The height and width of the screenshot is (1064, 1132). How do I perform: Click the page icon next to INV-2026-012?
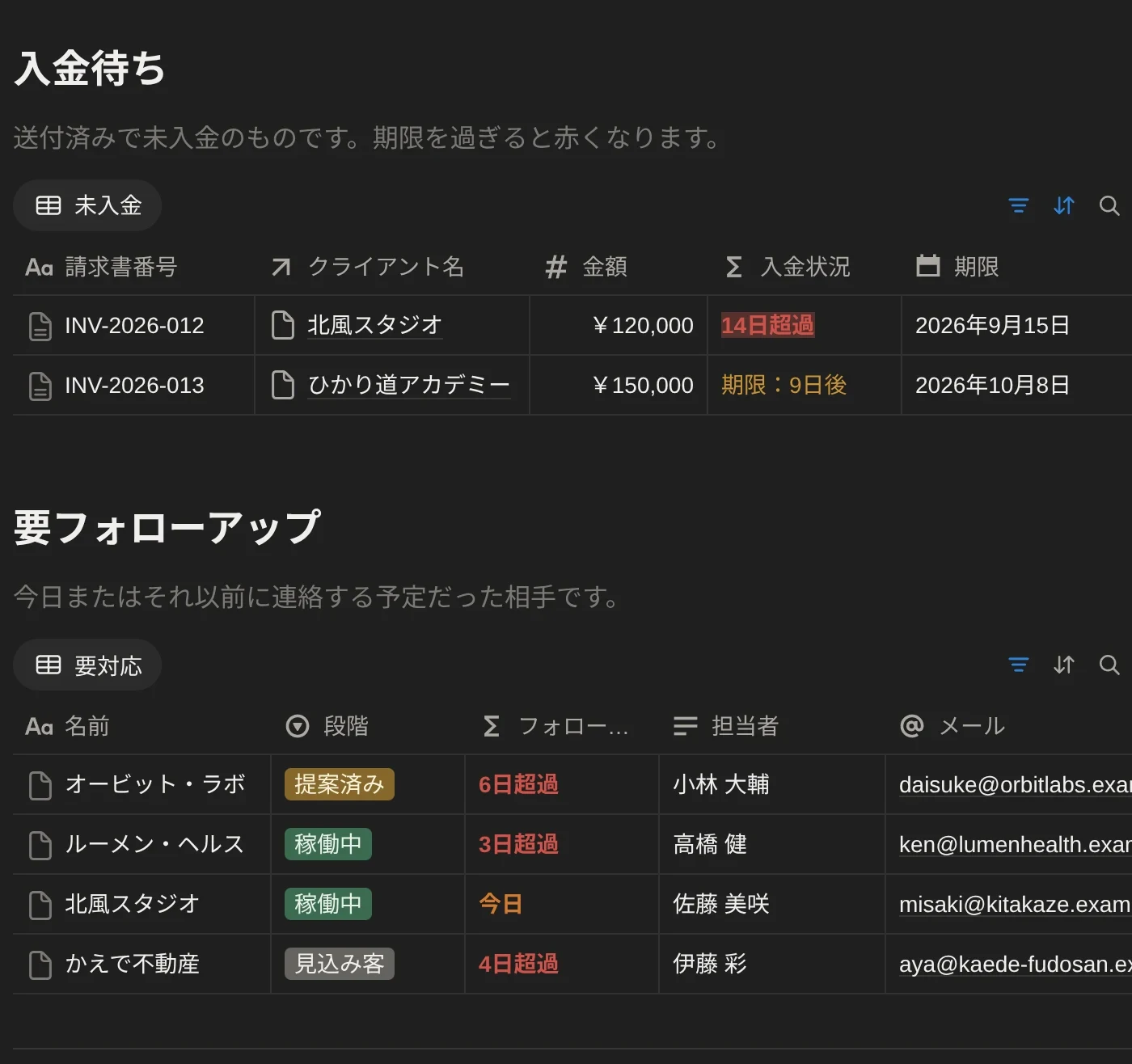[40, 326]
